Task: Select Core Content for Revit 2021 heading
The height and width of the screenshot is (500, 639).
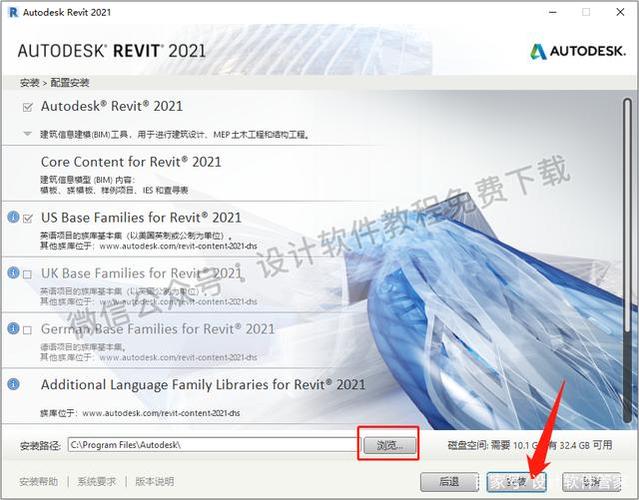Action: click(131, 162)
